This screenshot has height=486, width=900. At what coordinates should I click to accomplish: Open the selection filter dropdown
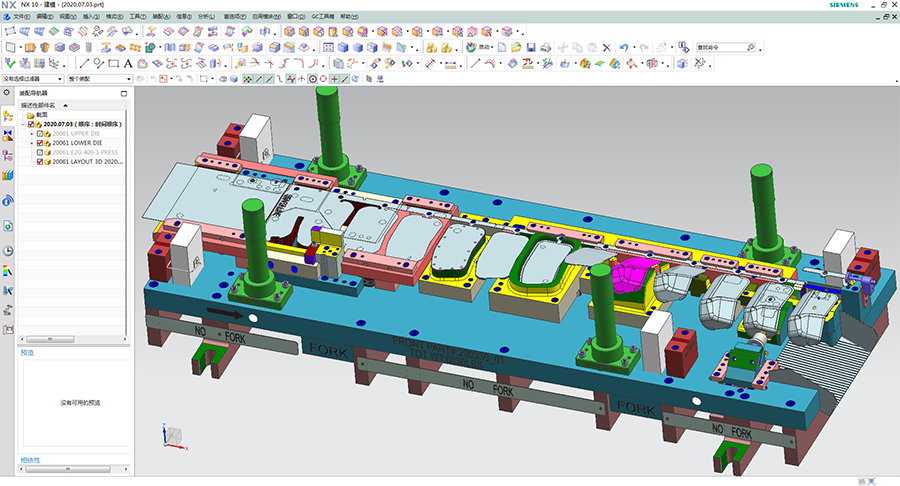[34, 78]
